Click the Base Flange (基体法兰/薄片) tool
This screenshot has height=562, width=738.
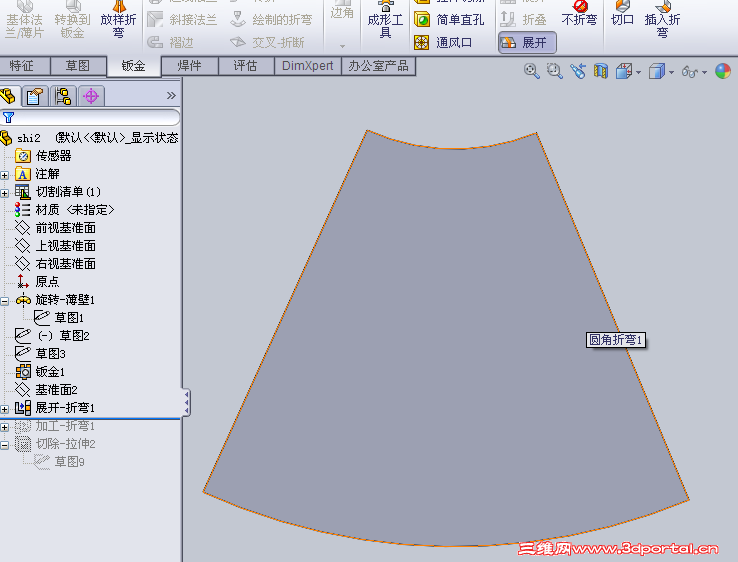coord(24,20)
